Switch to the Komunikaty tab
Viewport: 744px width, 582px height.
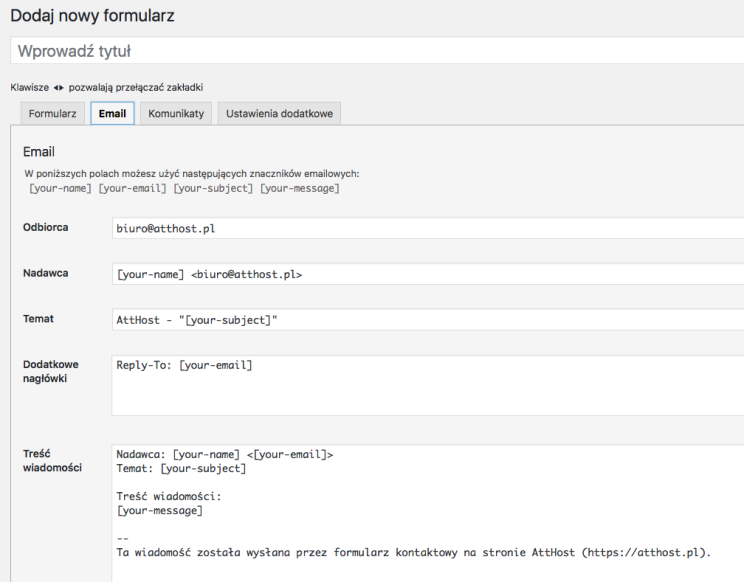(176, 113)
